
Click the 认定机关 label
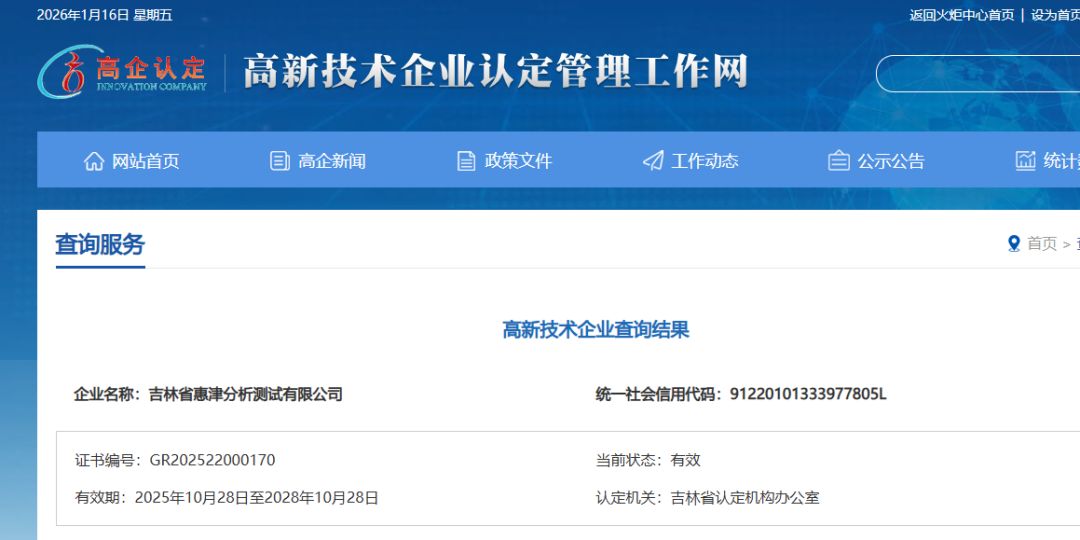(x=629, y=498)
